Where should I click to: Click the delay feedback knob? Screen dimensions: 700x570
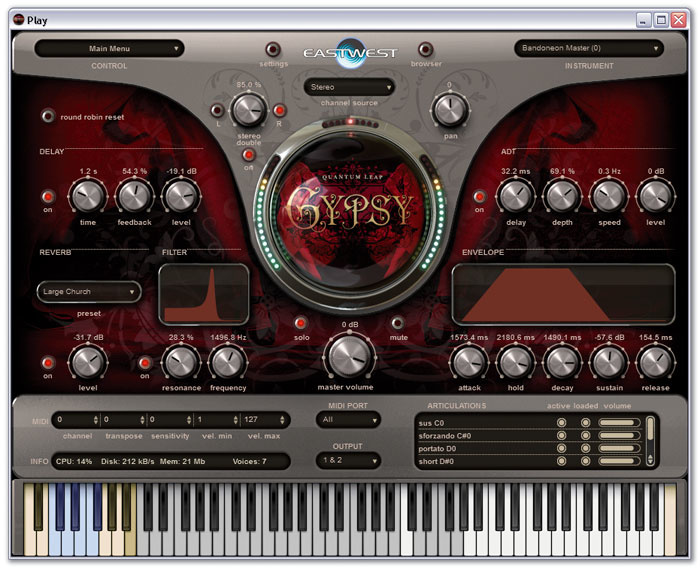pos(134,196)
